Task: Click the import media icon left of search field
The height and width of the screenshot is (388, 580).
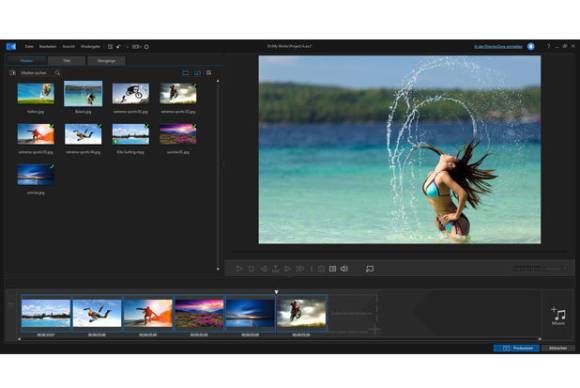Action: pos(13,73)
